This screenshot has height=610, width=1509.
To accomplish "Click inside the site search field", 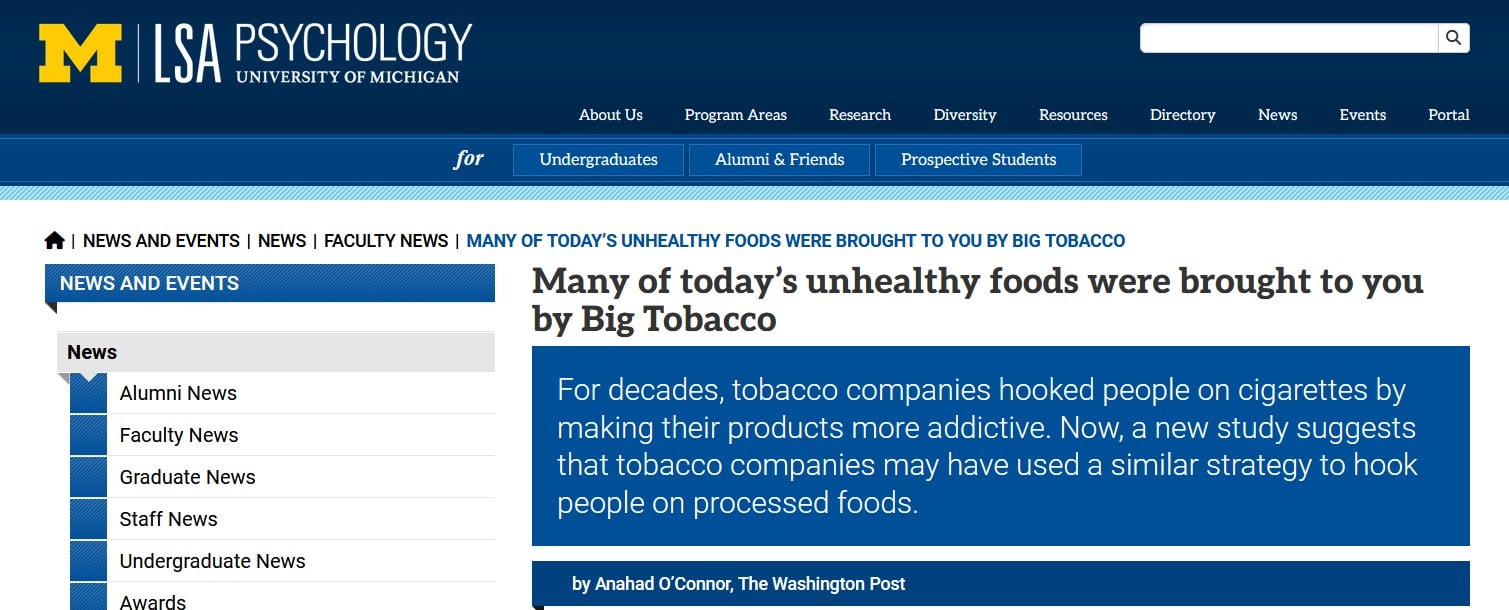I will [x=1289, y=38].
